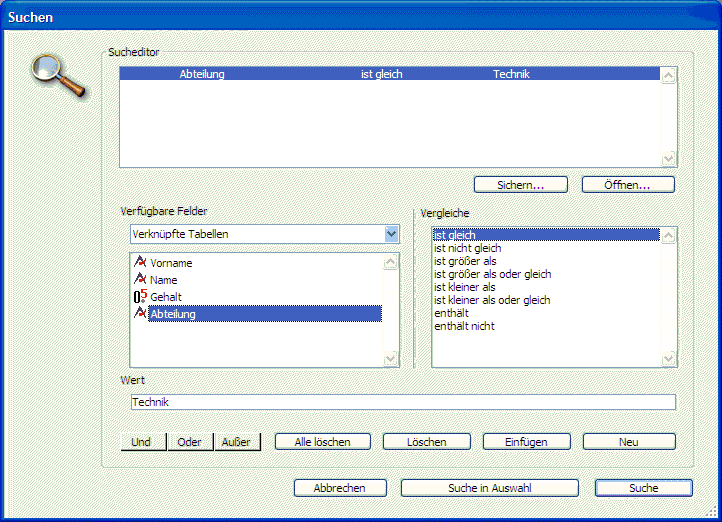Toggle the Außer operator button

coord(237,442)
